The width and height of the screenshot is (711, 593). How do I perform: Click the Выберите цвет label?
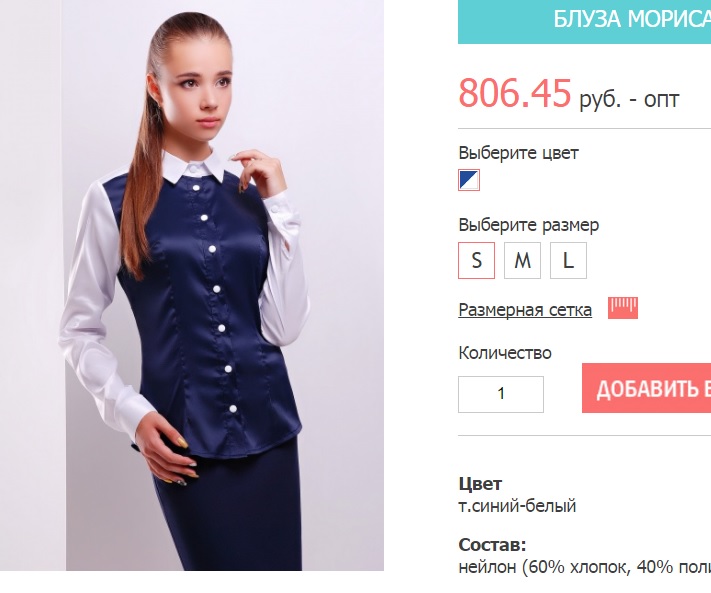[x=518, y=153]
